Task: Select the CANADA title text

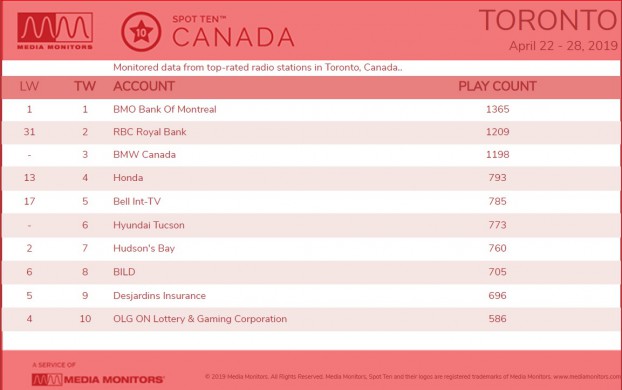Action: 233,38
